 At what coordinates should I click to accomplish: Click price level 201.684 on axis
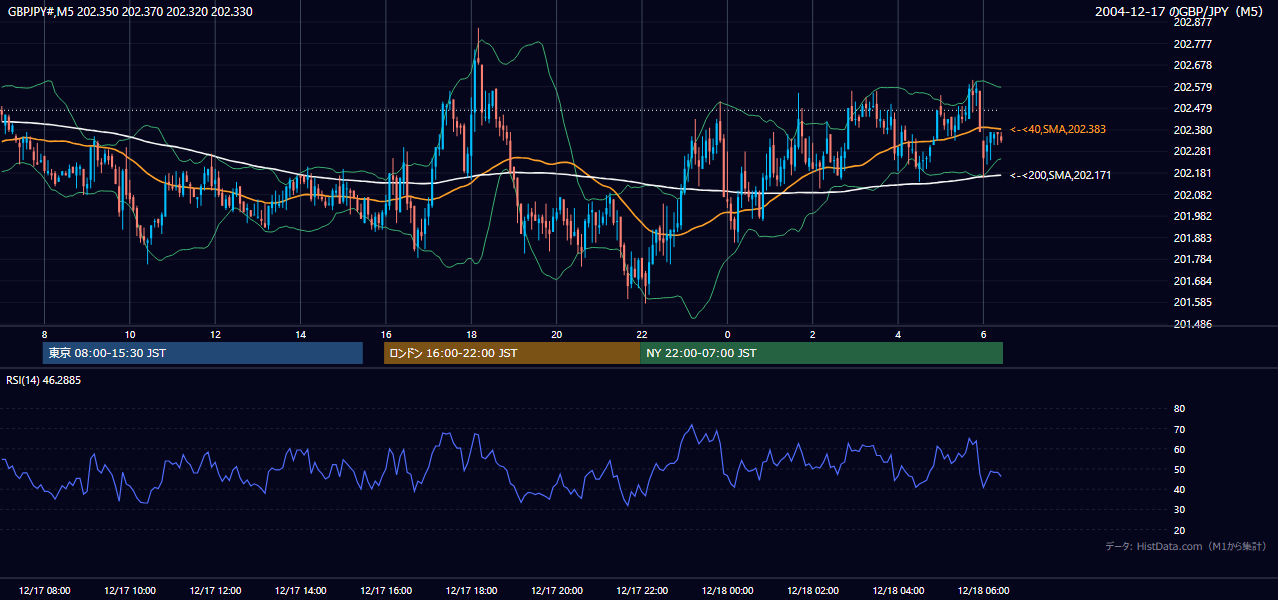tap(1192, 281)
